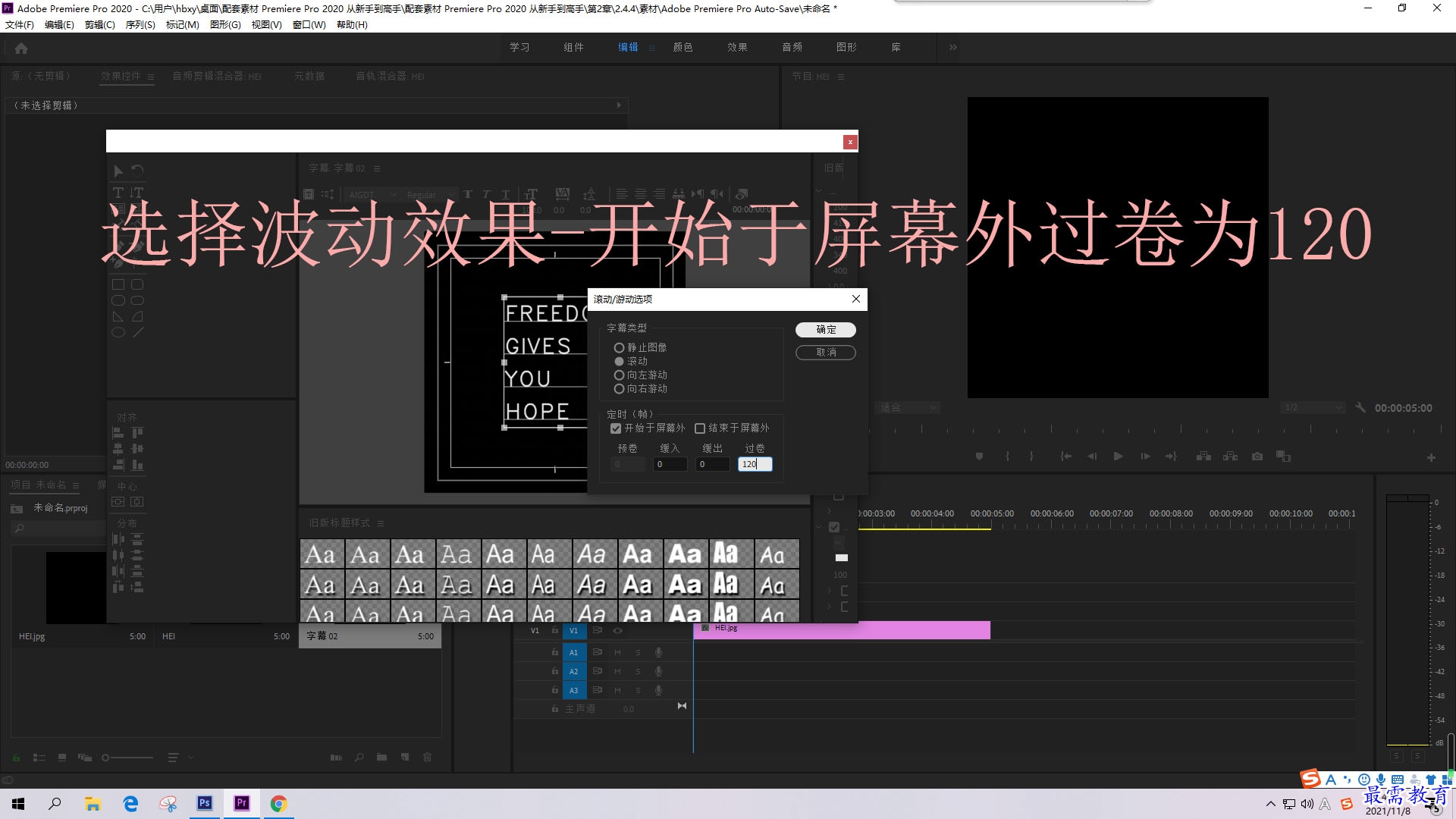Open the 节目: HEI panel menu
Screen dimensions: 1456x819
841,77
